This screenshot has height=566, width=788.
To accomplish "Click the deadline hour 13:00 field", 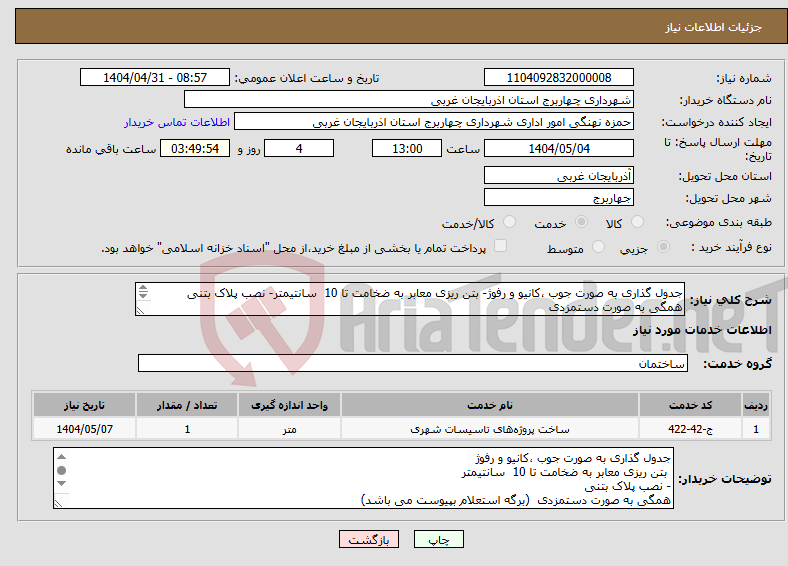I will 407,148.
